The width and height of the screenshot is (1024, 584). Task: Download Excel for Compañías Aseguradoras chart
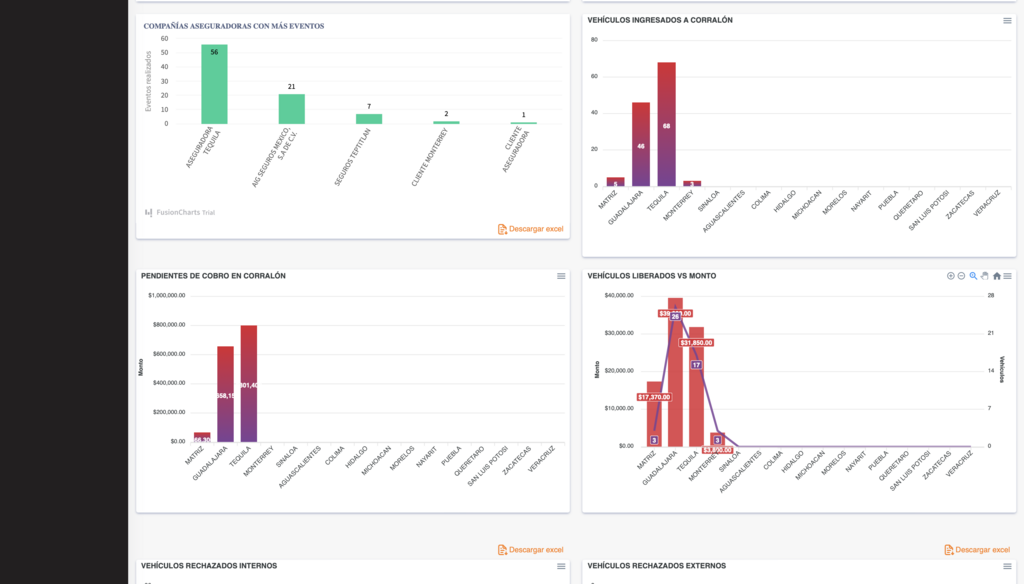(x=536, y=229)
